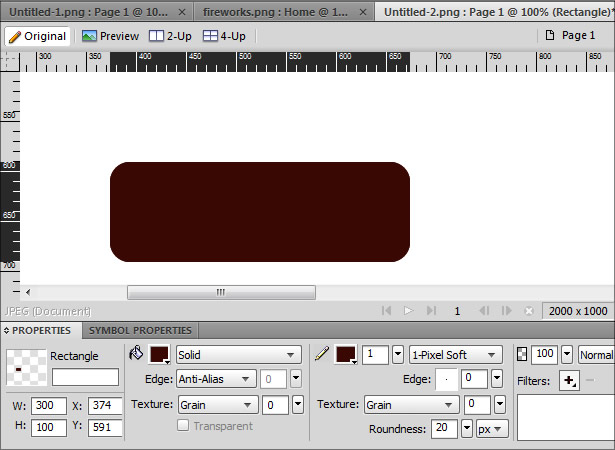Open fill feather amount slider arrow
615x450 pixels.
point(296,379)
